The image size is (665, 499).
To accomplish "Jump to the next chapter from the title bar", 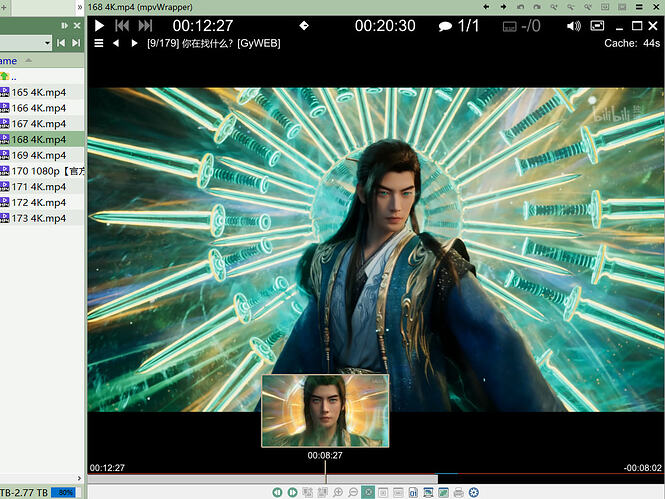I will [x=134, y=43].
